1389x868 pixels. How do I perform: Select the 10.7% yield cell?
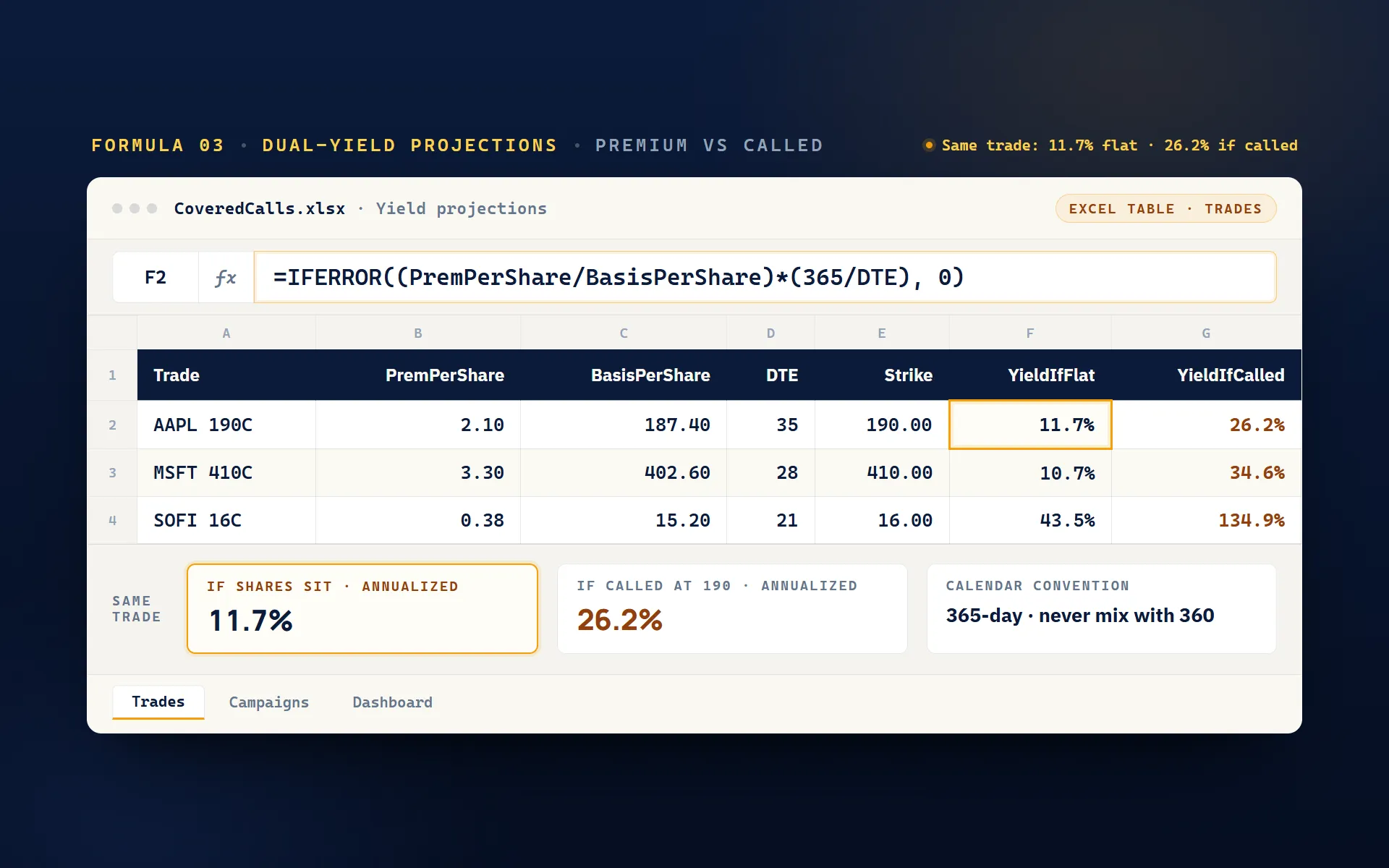(x=1030, y=472)
